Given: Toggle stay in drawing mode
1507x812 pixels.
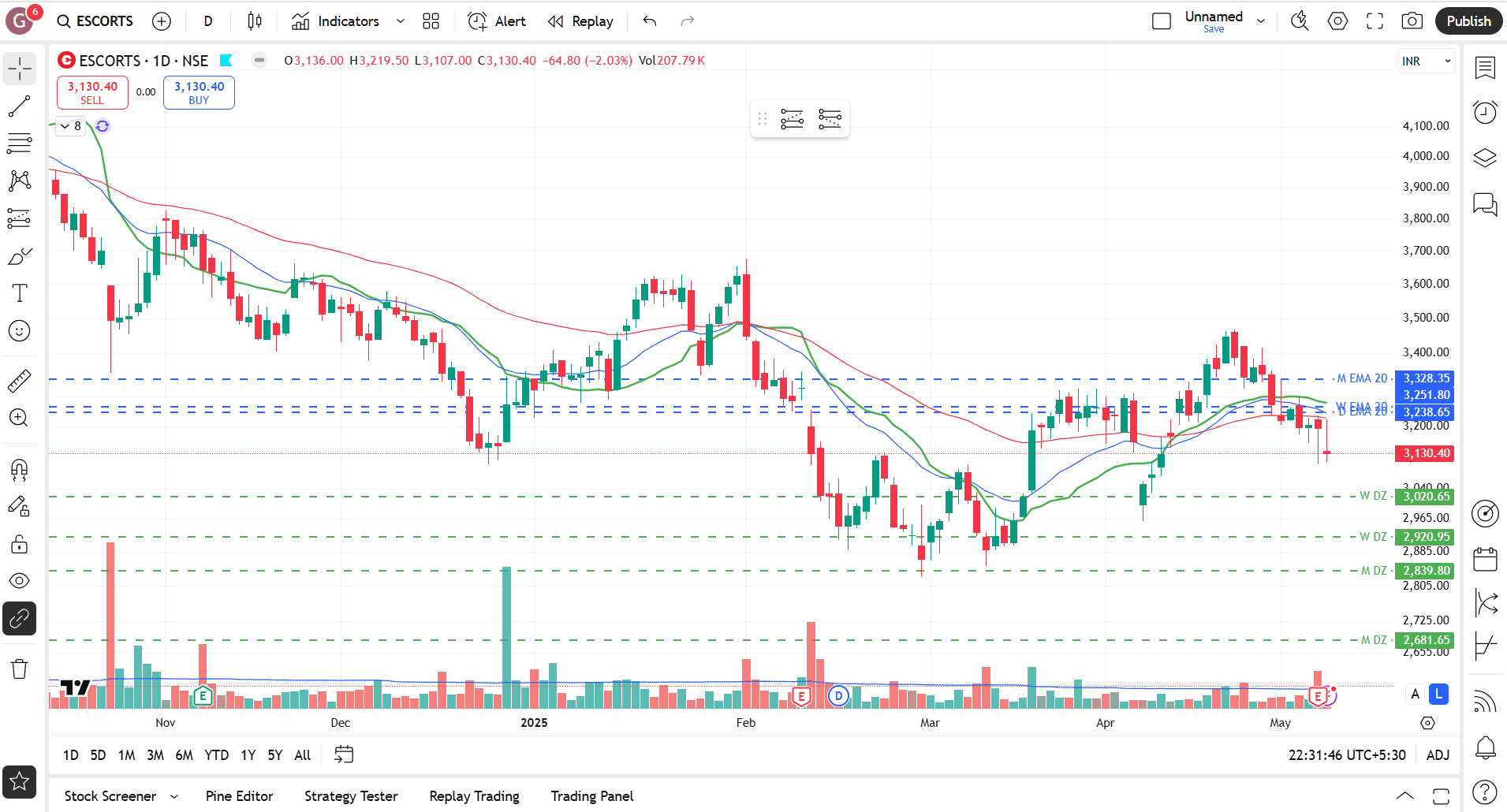Looking at the screenshot, I should (x=20, y=507).
